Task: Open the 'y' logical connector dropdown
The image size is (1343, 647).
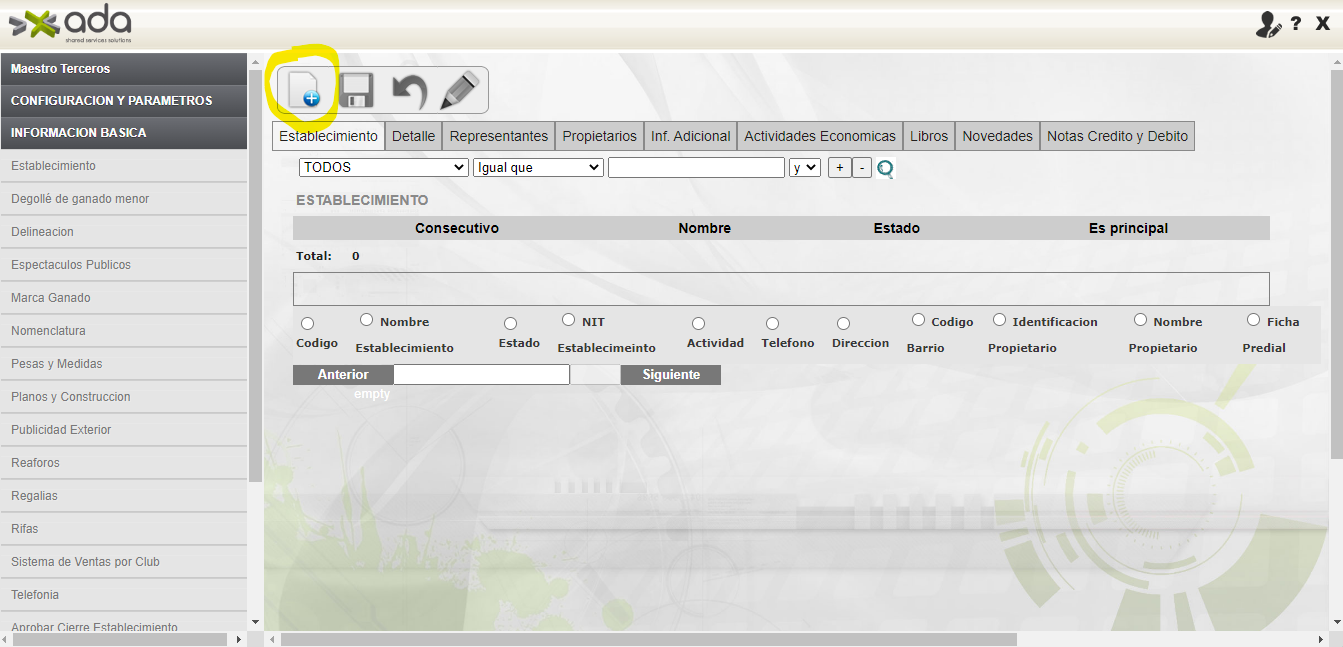Action: point(804,168)
